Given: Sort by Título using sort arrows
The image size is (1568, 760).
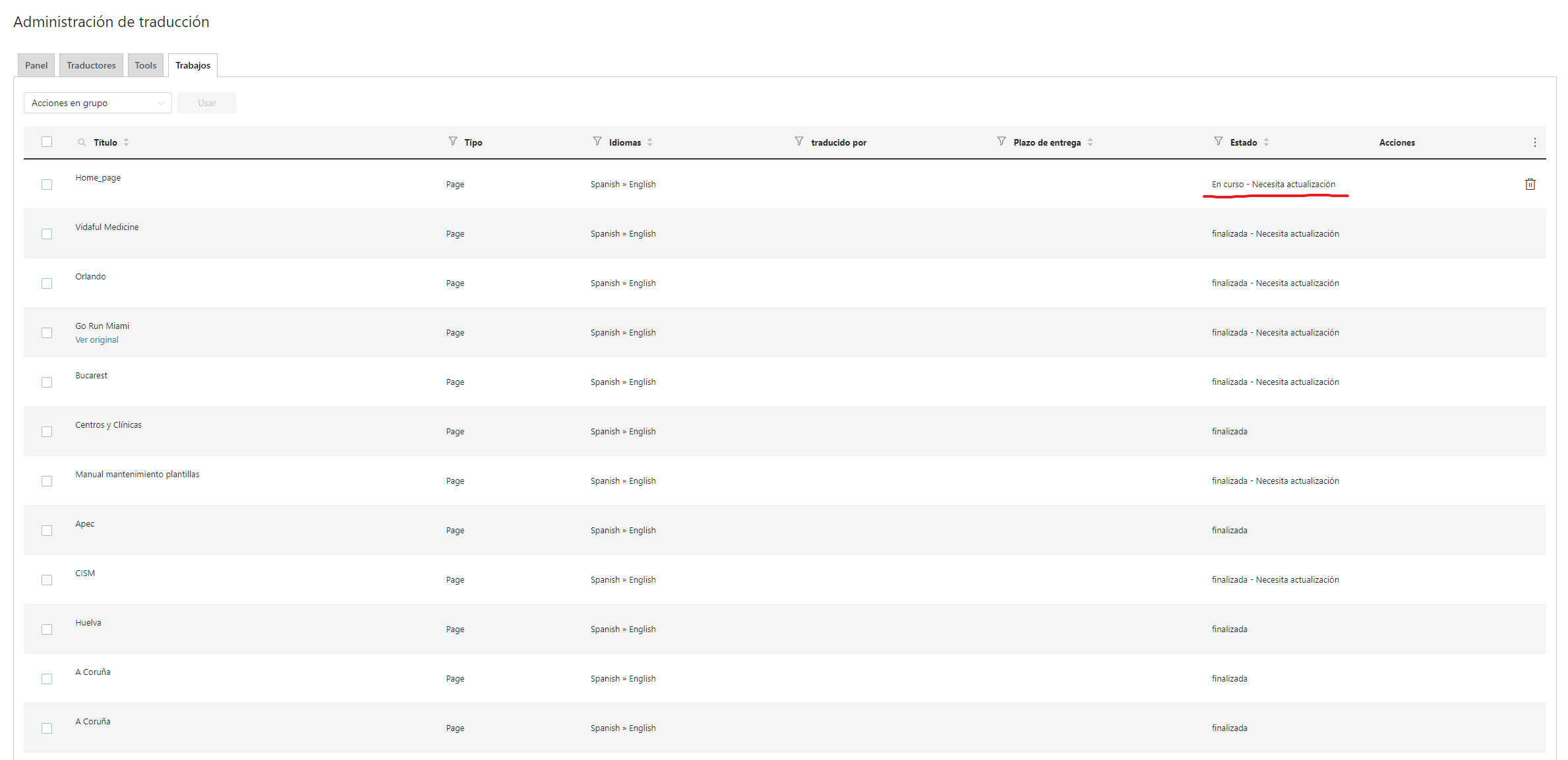Looking at the screenshot, I should click(x=126, y=142).
